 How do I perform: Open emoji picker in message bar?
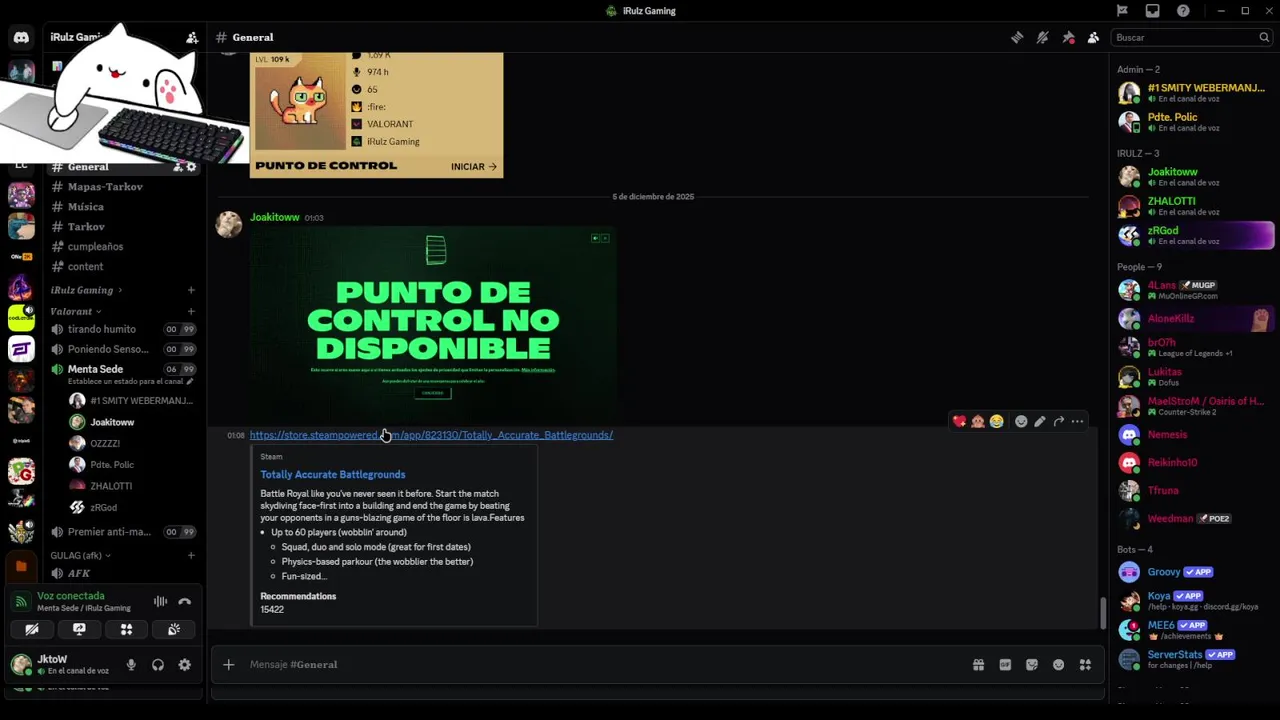click(1058, 665)
